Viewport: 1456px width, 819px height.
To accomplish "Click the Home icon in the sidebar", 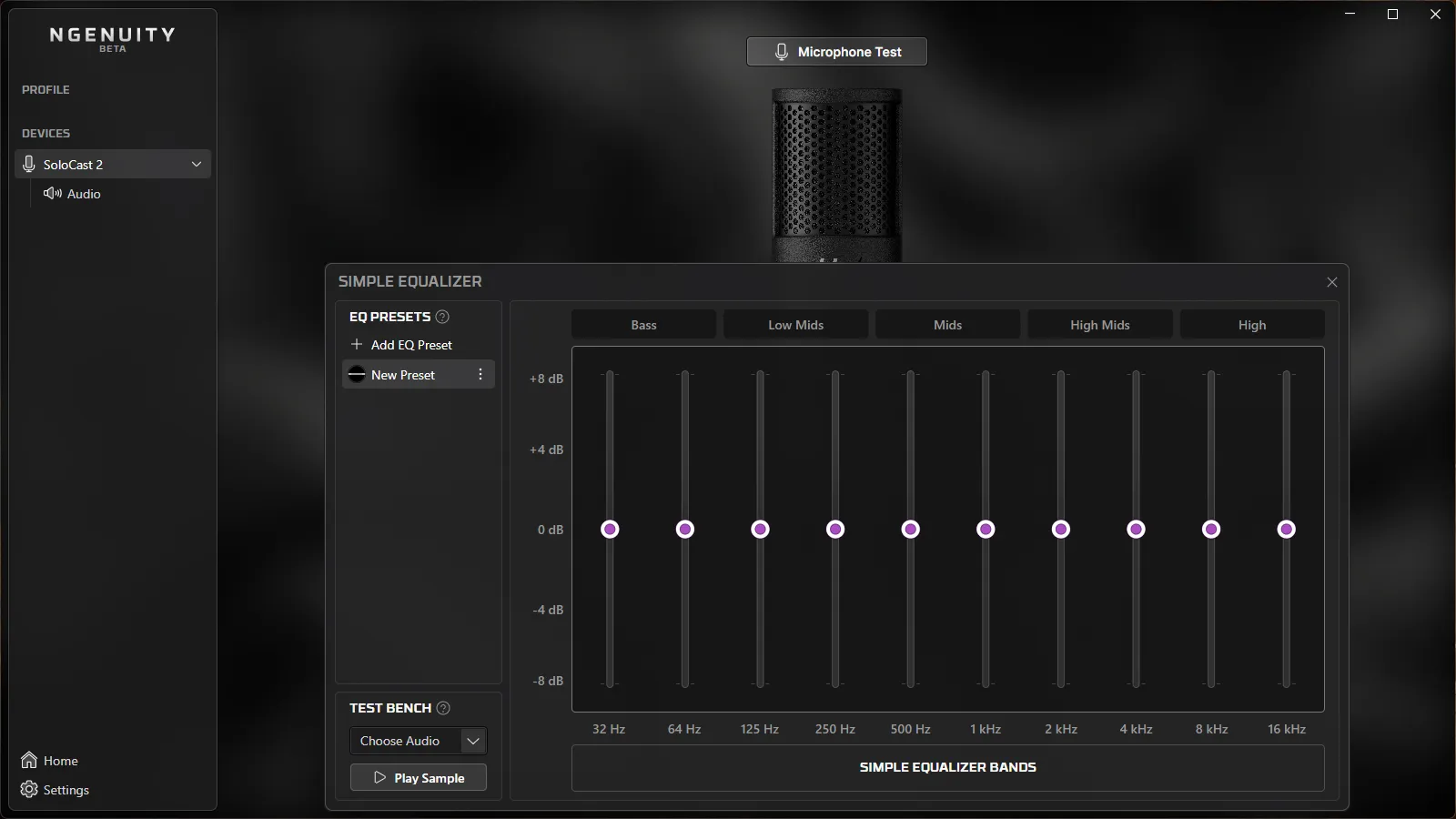I will click(x=29, y=760).
